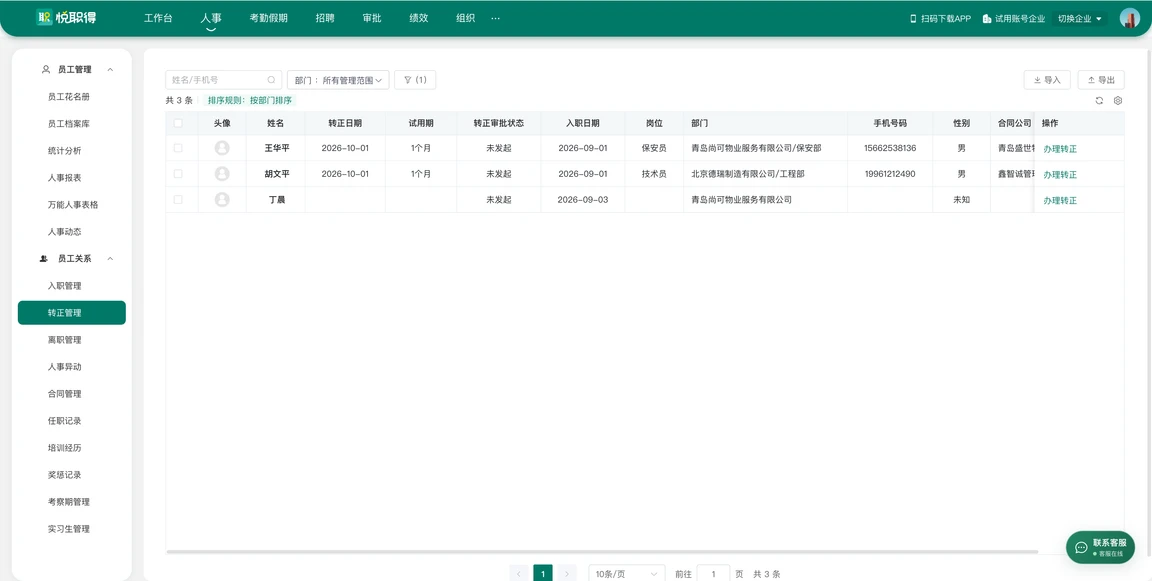
Task: Click 试用账号企业 building icon link
Action: (1013, 18)
